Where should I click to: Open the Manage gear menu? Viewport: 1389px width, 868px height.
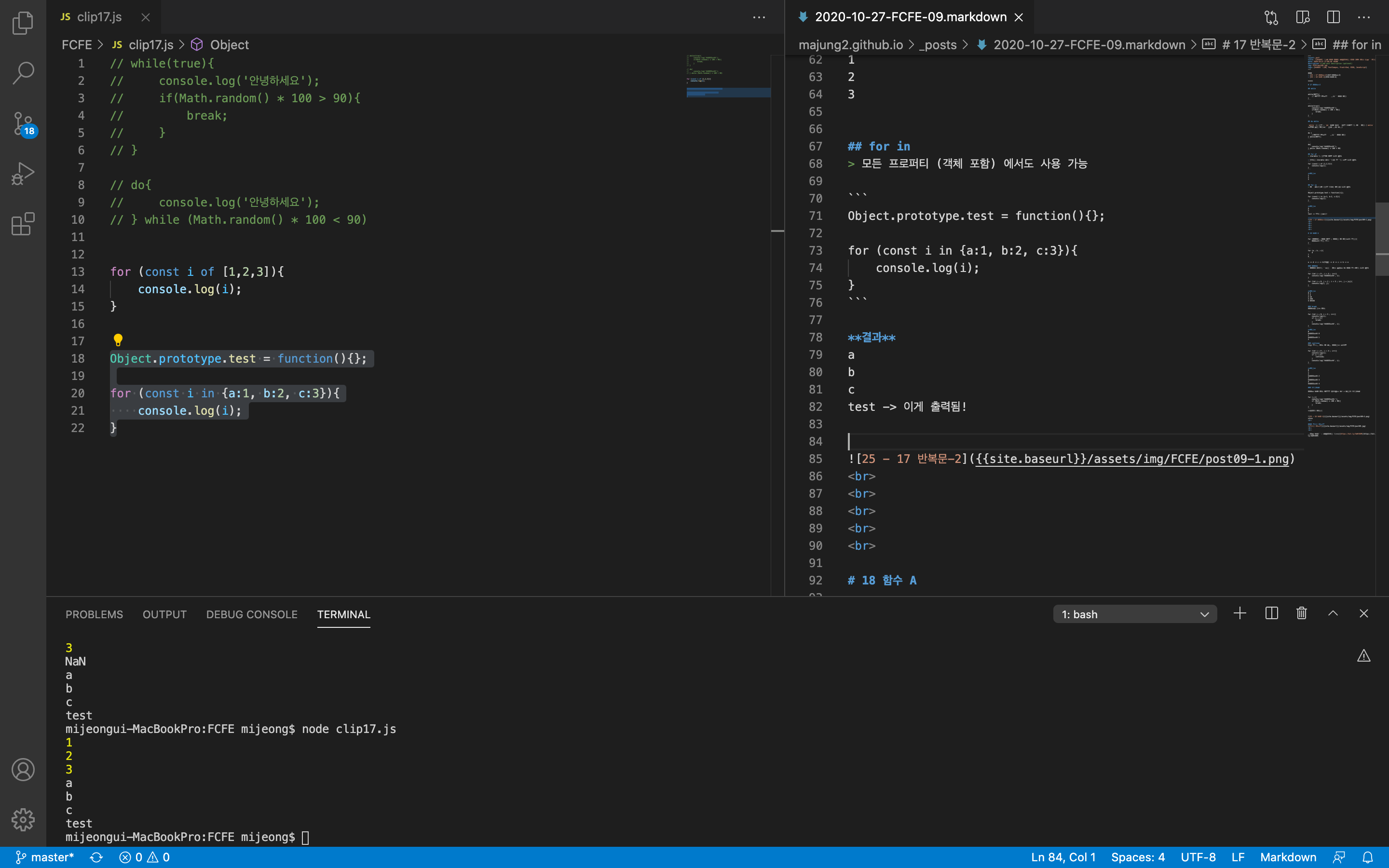23,820
